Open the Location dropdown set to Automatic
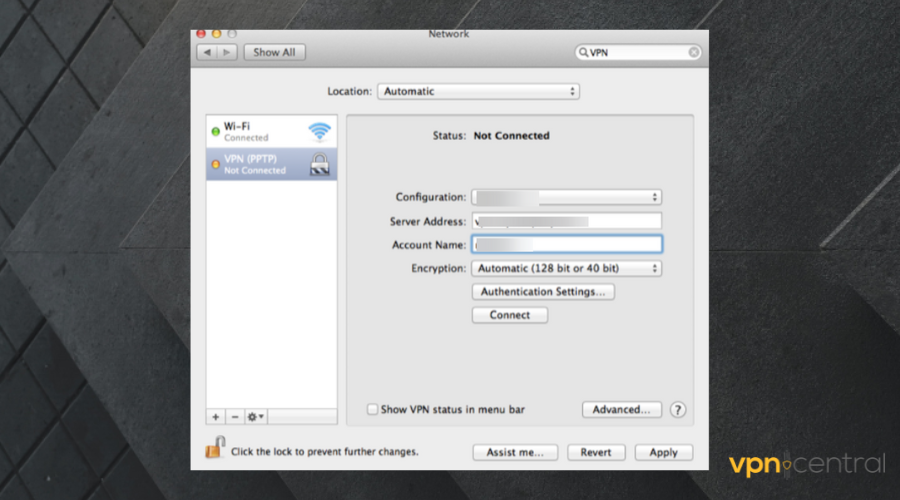900x500 pixels. (478, 91)
